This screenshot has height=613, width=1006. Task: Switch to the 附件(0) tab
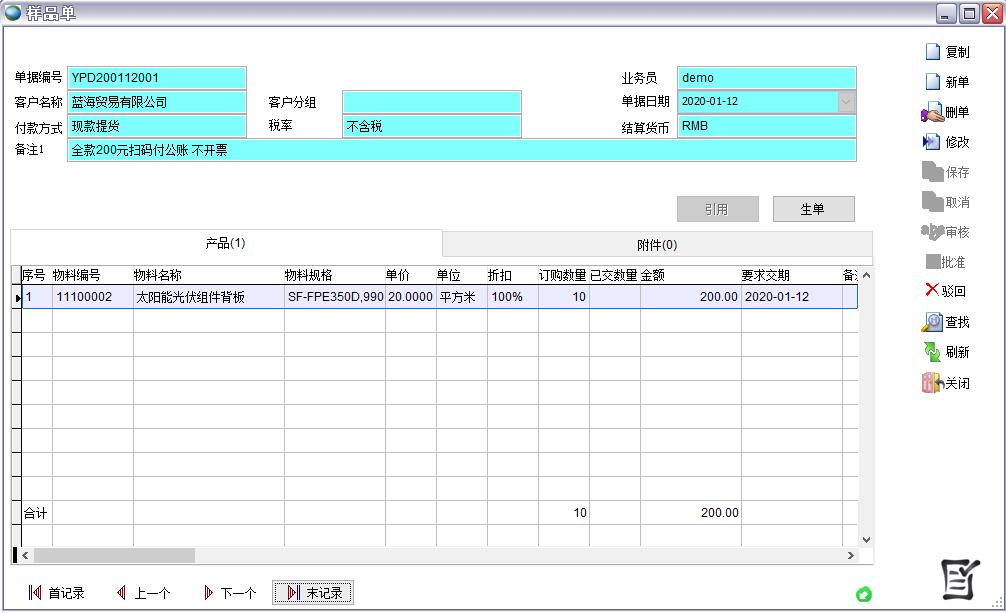(x=657, y=245)
